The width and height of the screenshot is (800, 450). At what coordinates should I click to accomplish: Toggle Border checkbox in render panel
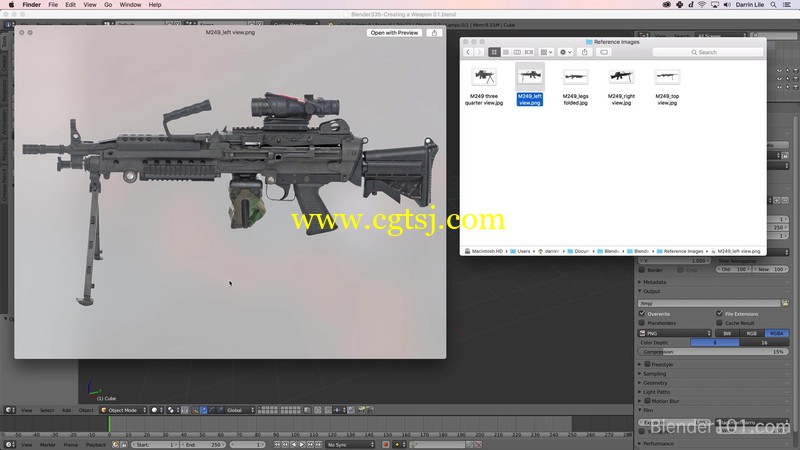point(642,269)
